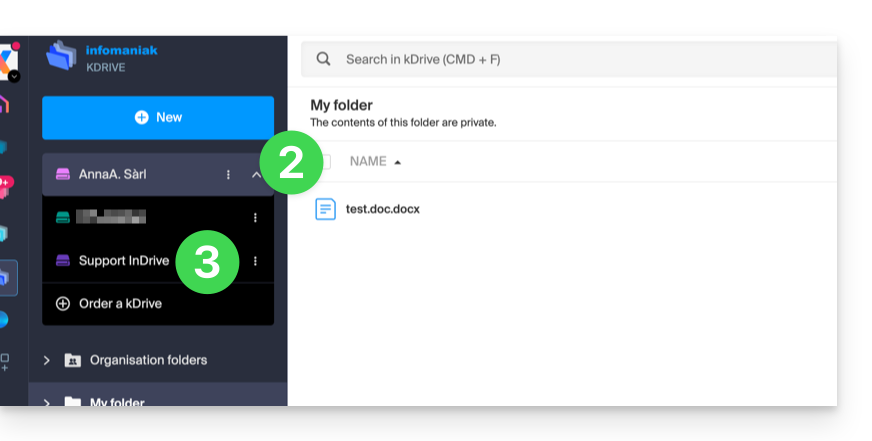Viewport: 872px width, 441px height.
Task: Click the search magnifier icon
Action: 323,59
